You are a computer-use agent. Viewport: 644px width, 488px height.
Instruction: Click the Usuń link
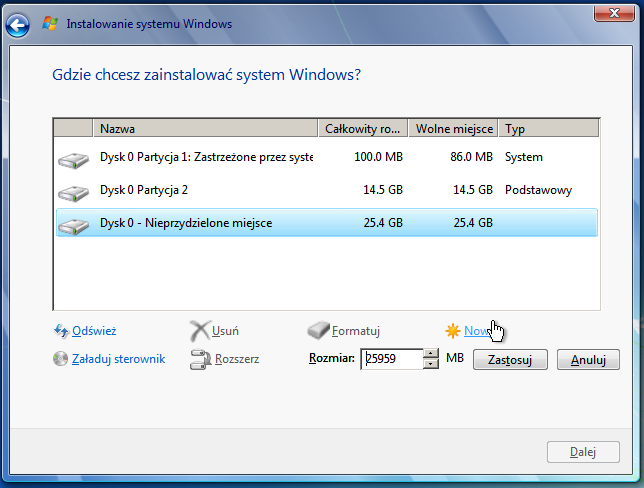(x=225, y=331)
